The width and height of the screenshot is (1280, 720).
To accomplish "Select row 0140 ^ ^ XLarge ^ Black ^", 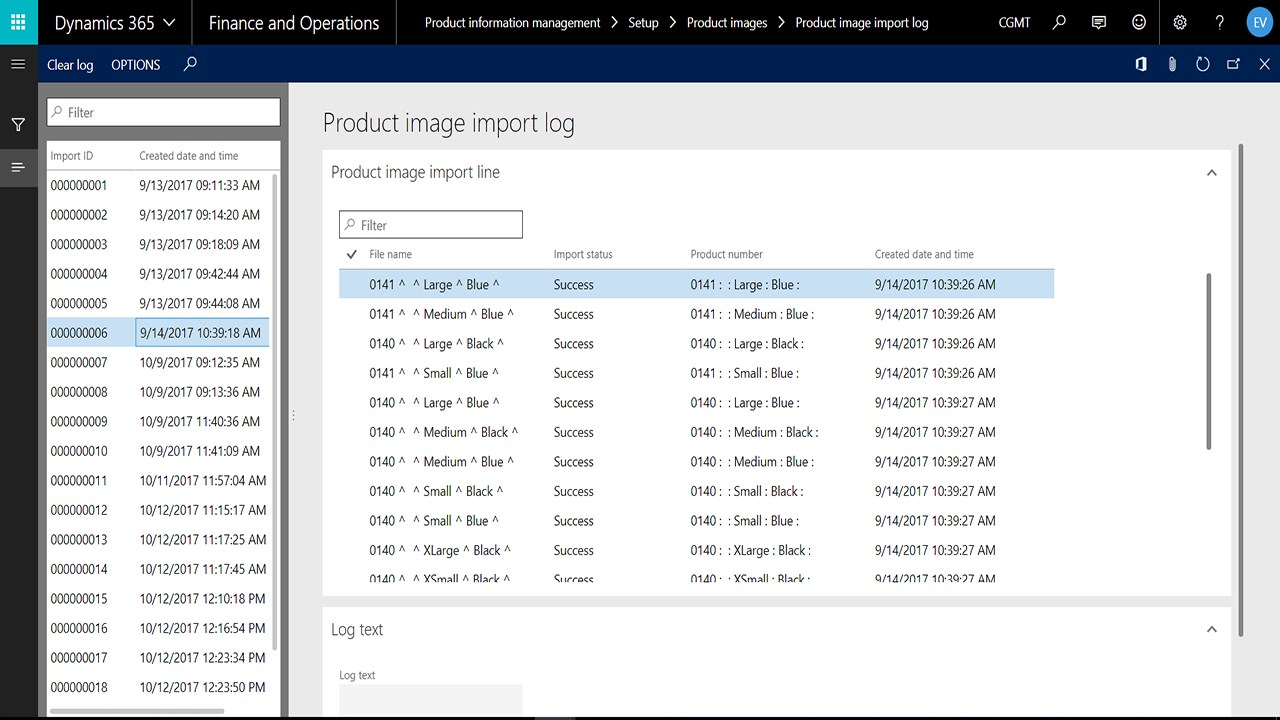I will click(x=696, y=550).
